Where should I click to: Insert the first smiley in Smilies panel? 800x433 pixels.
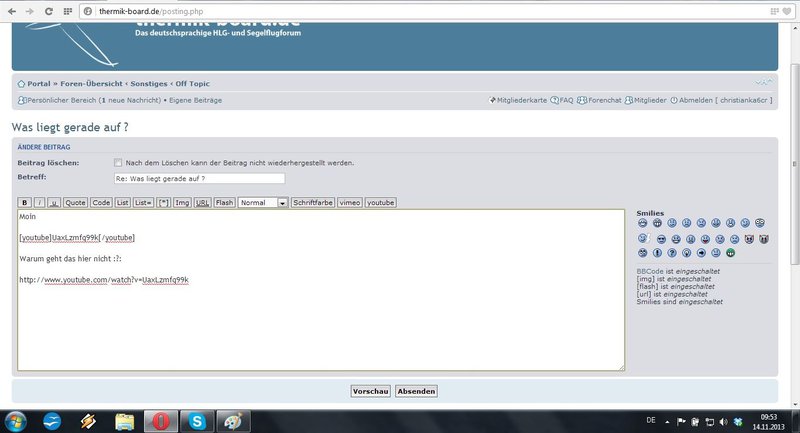click(641, 222)
